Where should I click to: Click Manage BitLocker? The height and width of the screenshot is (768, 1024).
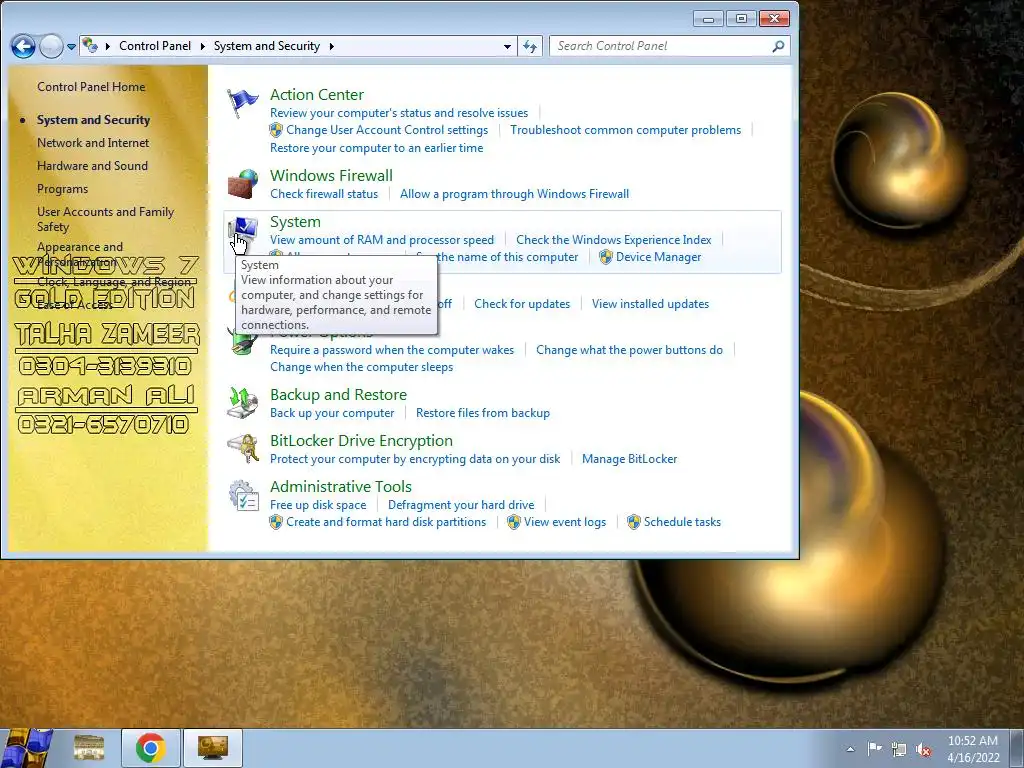coord(630,459)
